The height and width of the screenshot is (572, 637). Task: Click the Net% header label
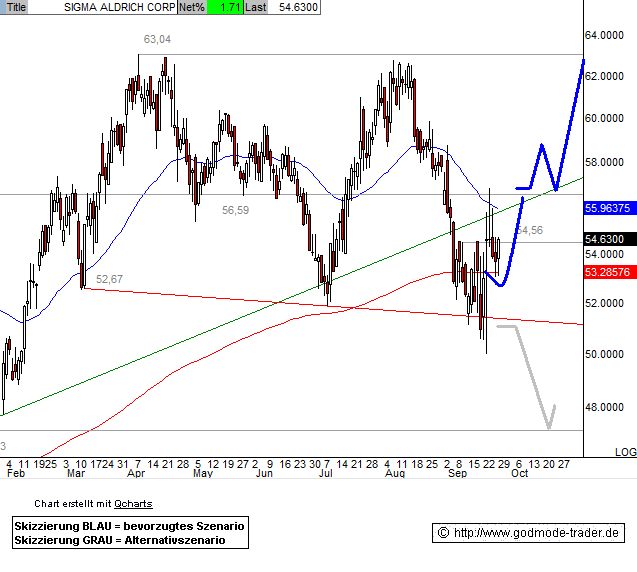[x=192, y=6]
